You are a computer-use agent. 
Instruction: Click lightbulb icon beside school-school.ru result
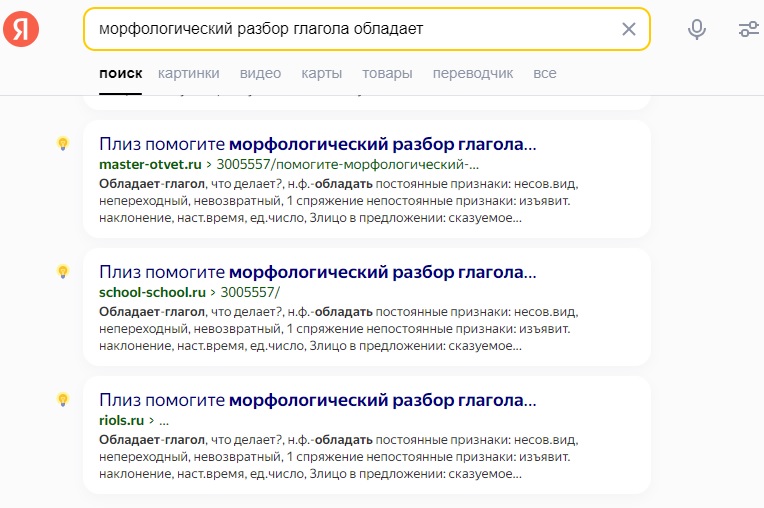point(63,271)
